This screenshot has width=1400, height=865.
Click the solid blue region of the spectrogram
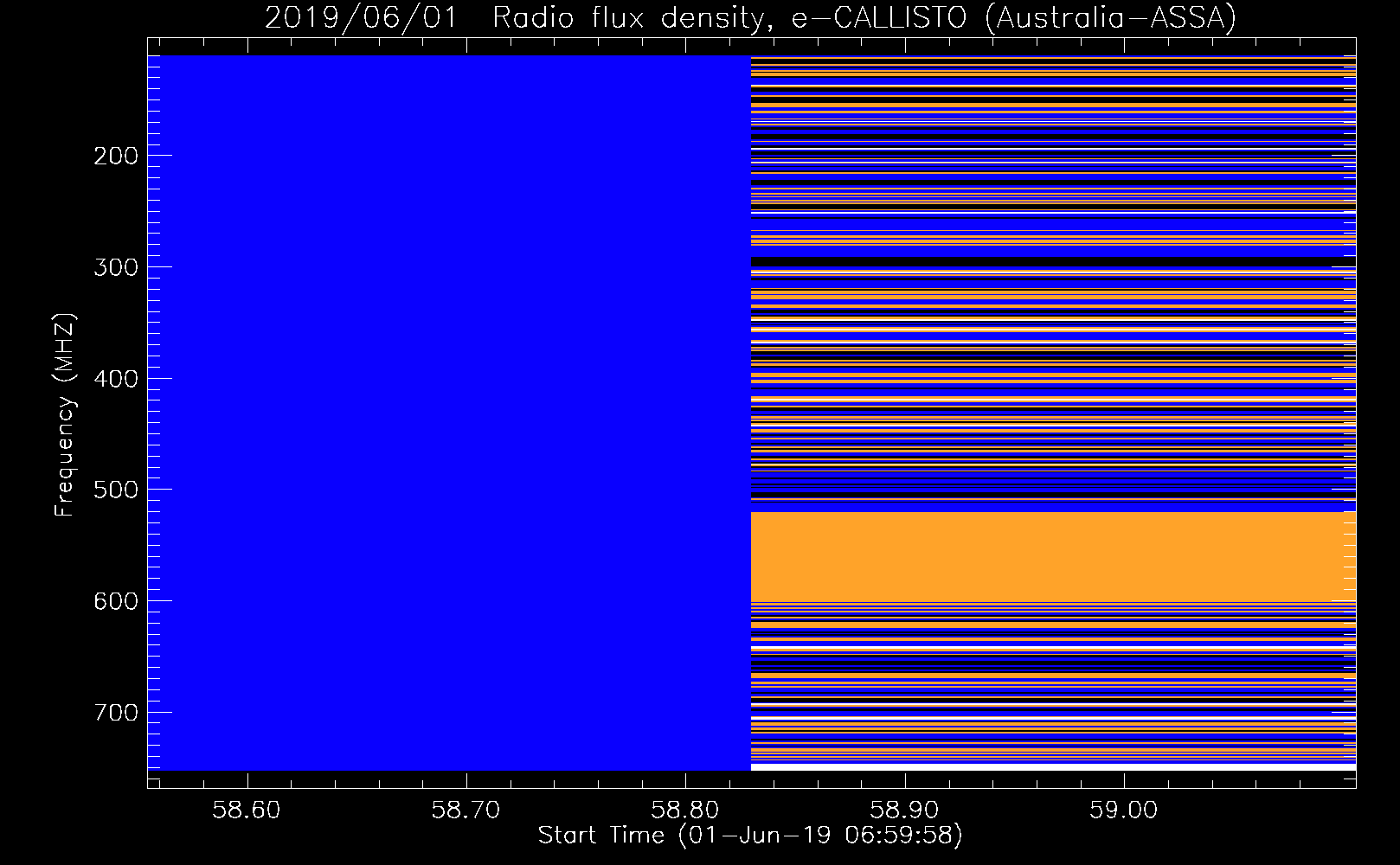tap(449, 413)
